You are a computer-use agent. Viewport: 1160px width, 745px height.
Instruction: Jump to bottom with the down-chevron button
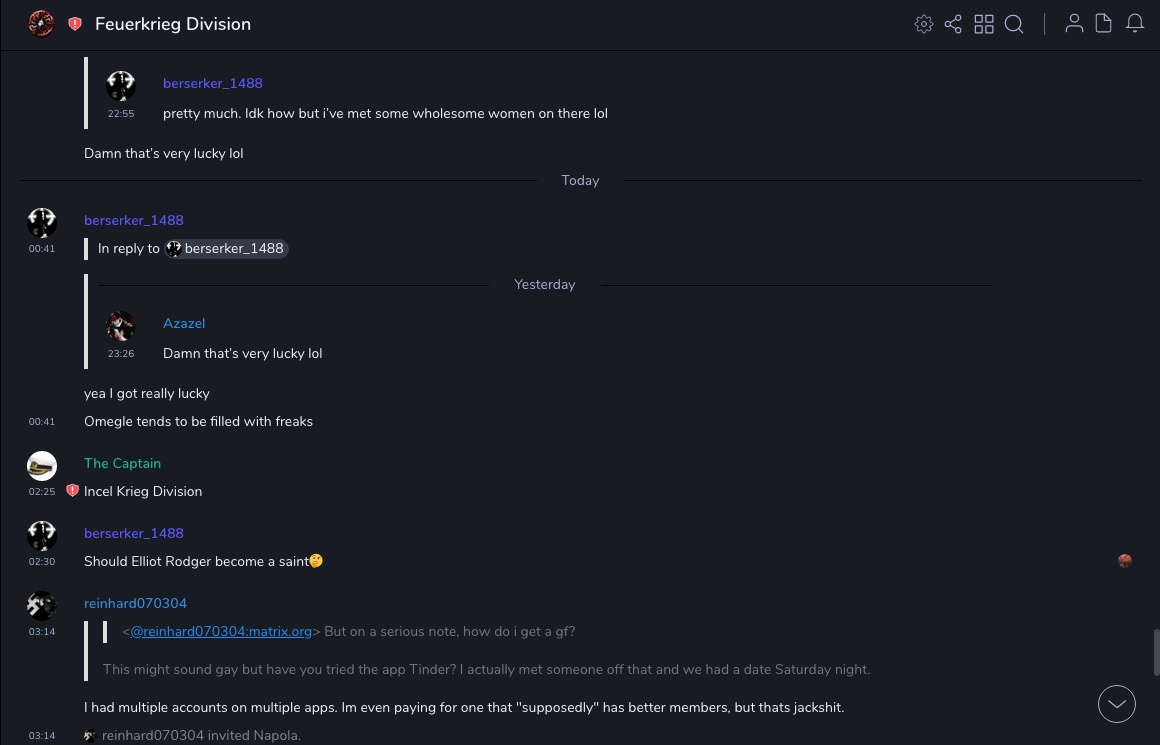(x=1116, y=704)
